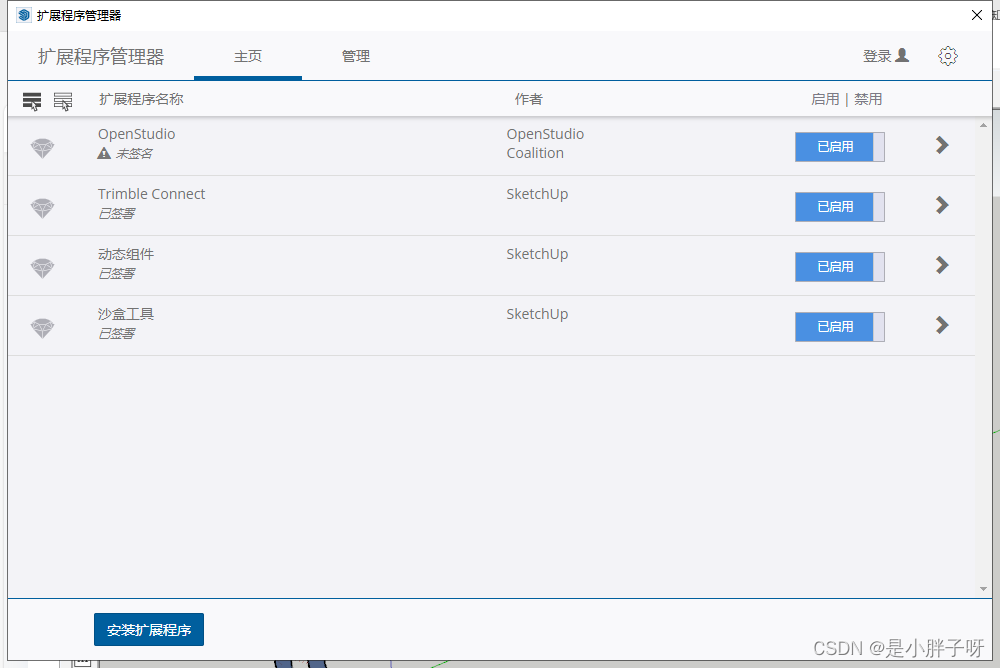Click SketchUp author in 动态组件 row

point(537,254)
